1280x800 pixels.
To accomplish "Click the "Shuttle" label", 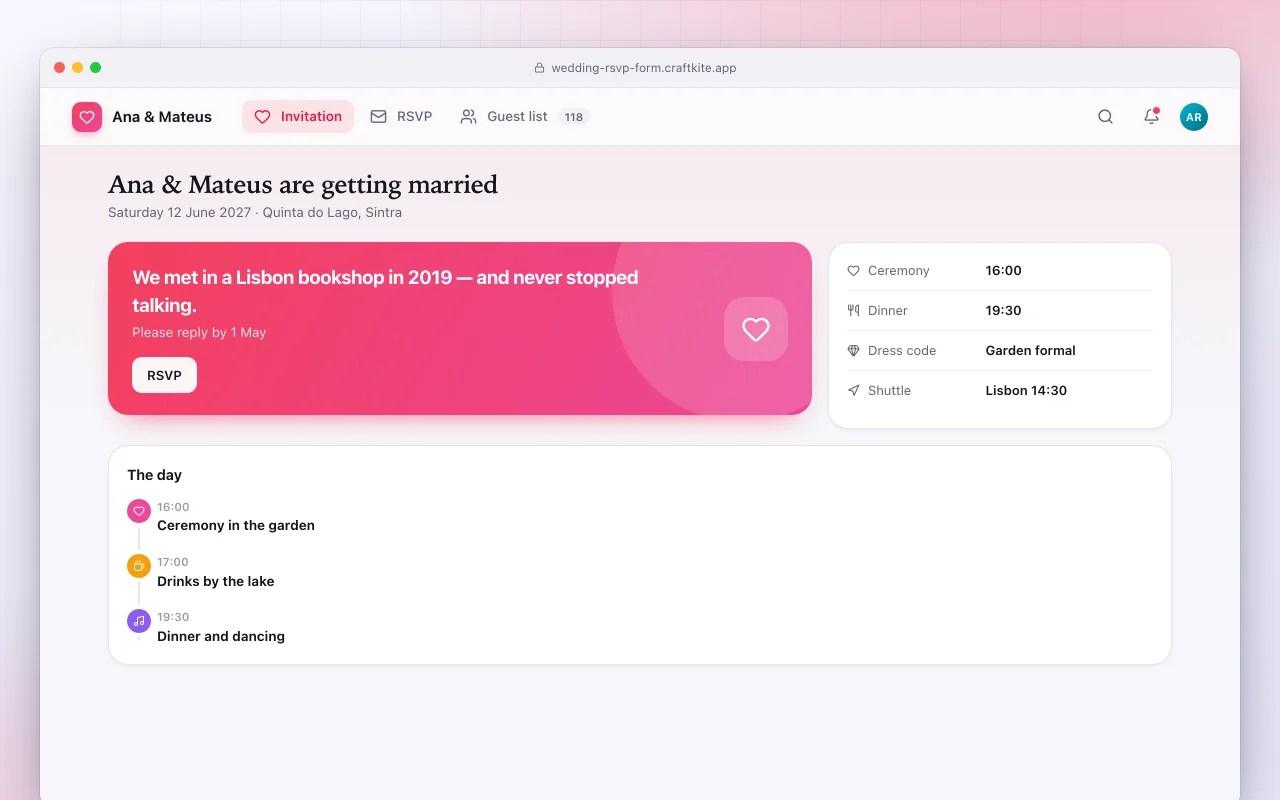I will (x=889, y=391).
